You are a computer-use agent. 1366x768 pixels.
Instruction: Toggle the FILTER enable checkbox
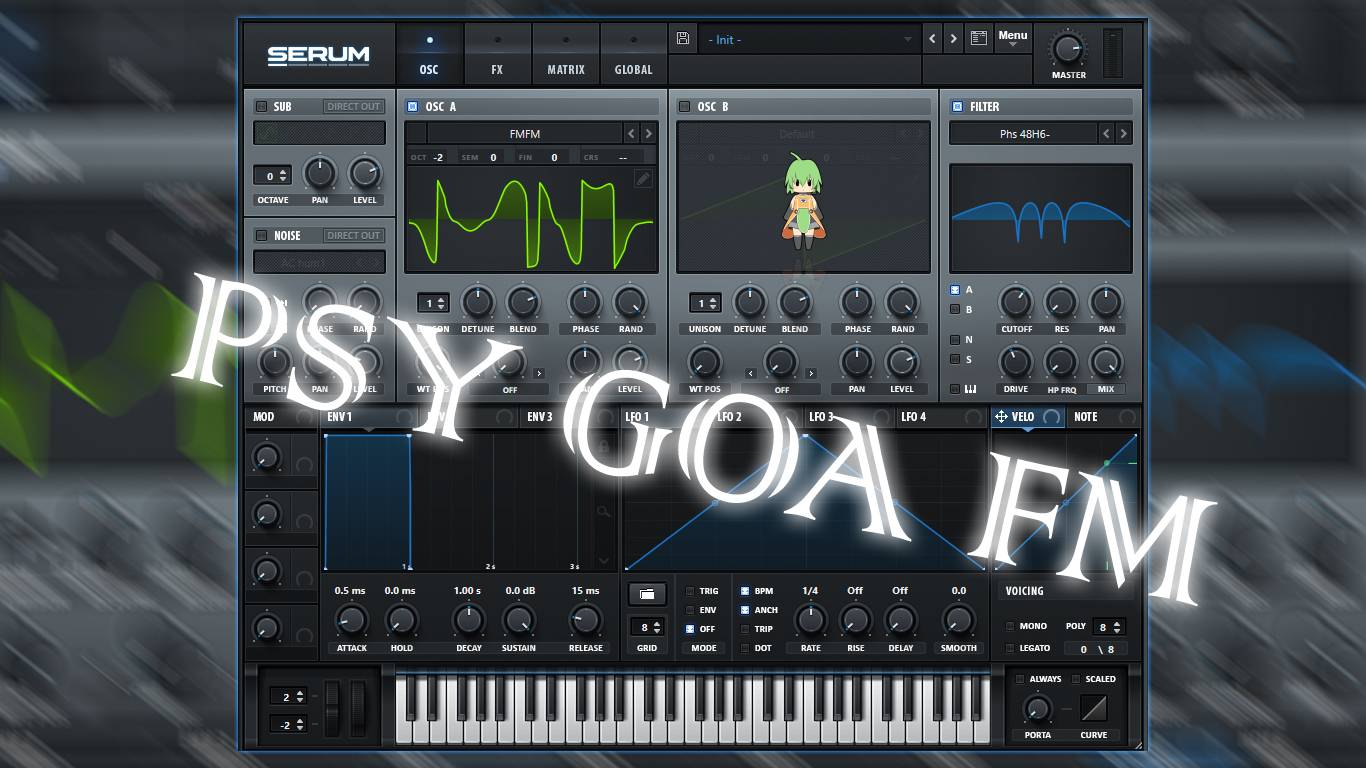(957, 106)
